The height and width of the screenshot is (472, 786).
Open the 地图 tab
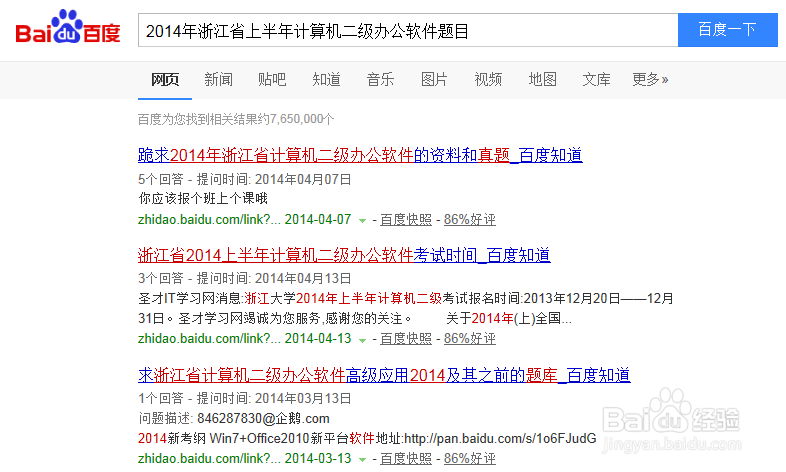pyautogui.click(x=543, y=79)
